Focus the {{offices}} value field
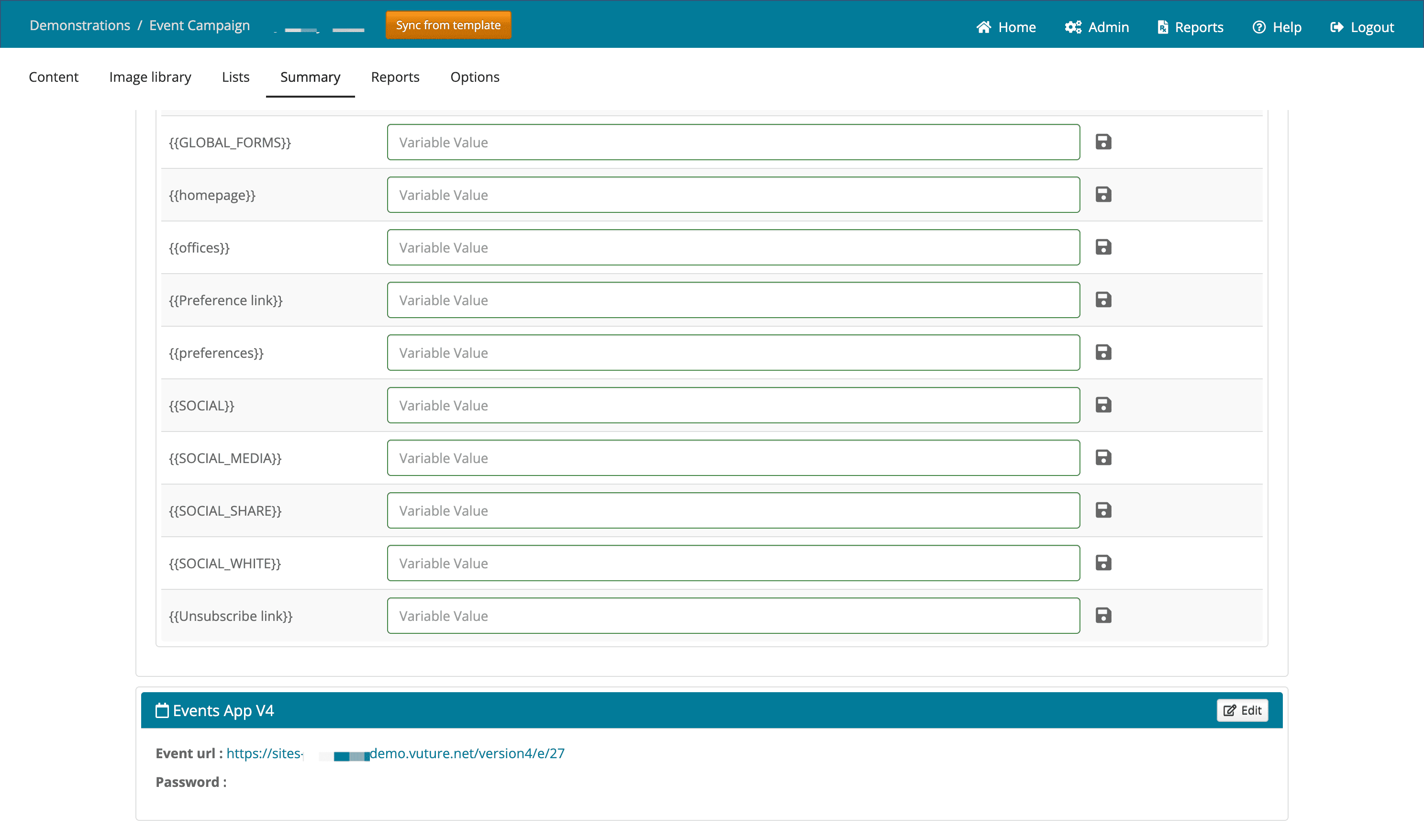Viewport: 1424px width, 840px height. tap(733, 247)
